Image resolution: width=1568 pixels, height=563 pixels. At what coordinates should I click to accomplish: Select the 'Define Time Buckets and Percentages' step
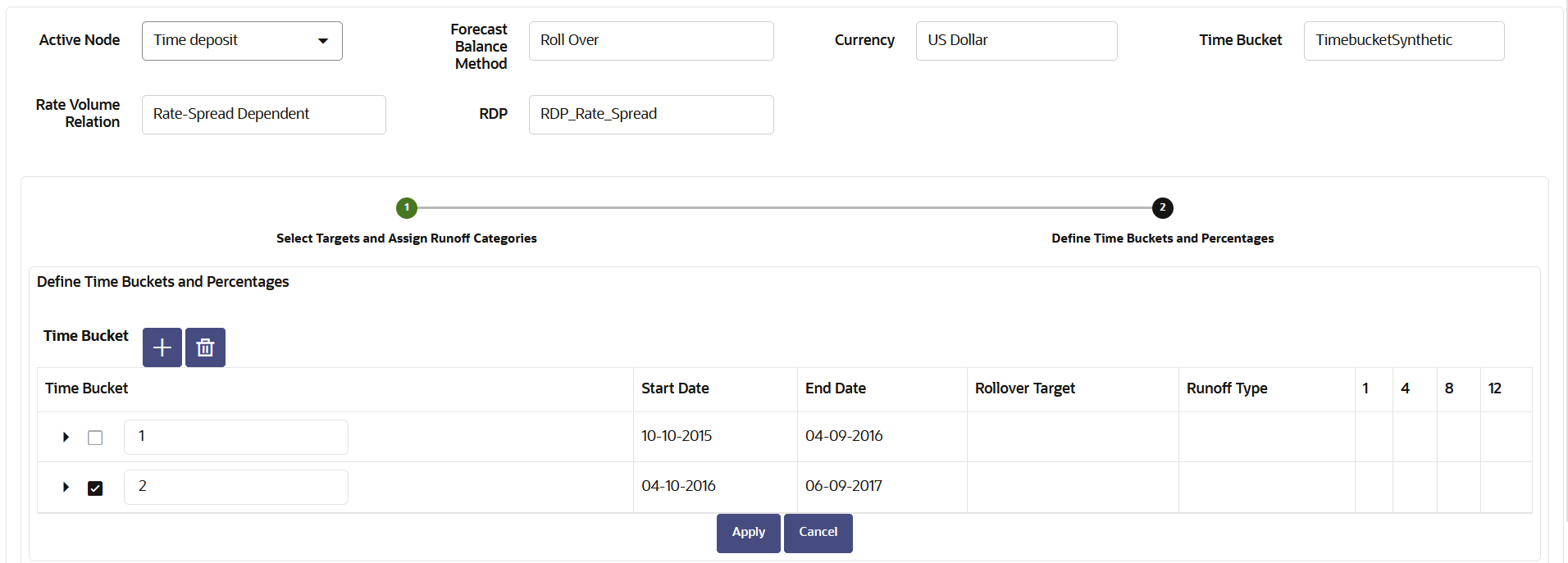click(1162, 238)
